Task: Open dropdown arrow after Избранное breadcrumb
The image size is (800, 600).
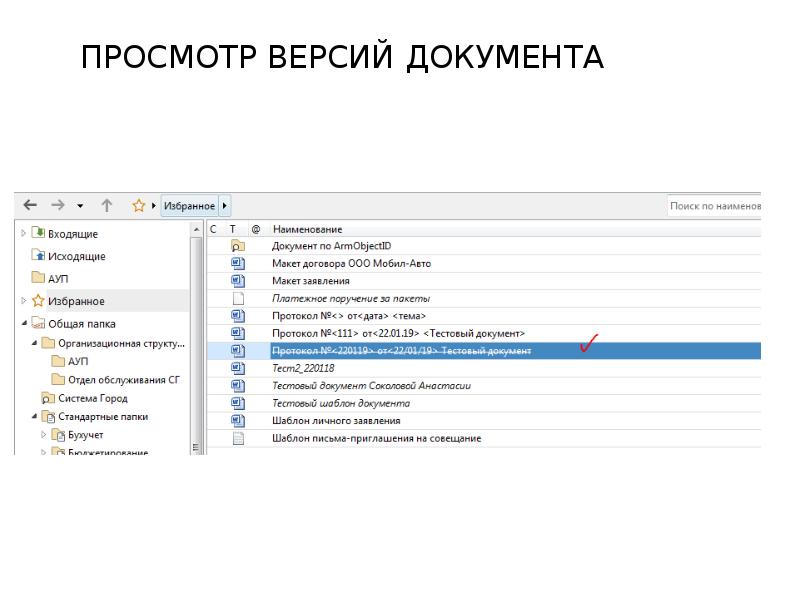Action: pyautogui.click(x=225, y=206)
